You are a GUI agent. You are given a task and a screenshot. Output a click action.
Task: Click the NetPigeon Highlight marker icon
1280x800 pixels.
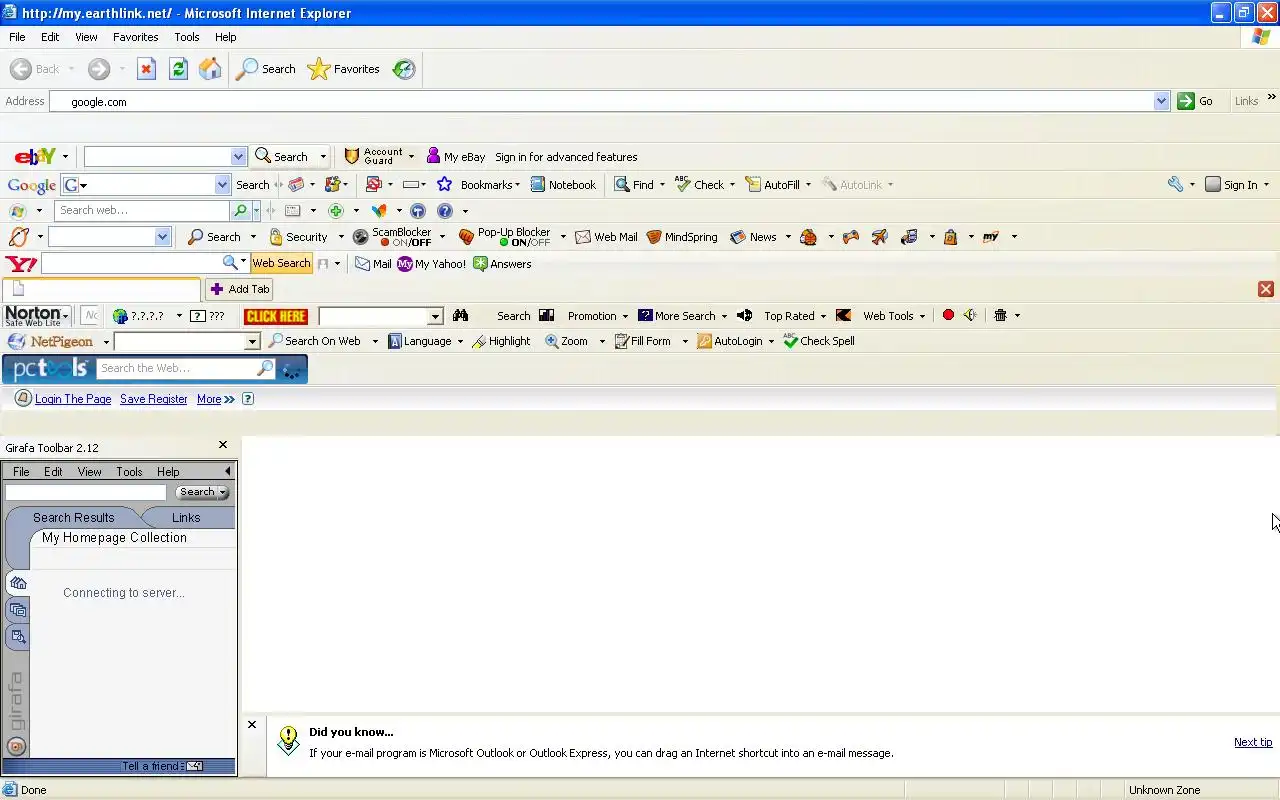479,341
